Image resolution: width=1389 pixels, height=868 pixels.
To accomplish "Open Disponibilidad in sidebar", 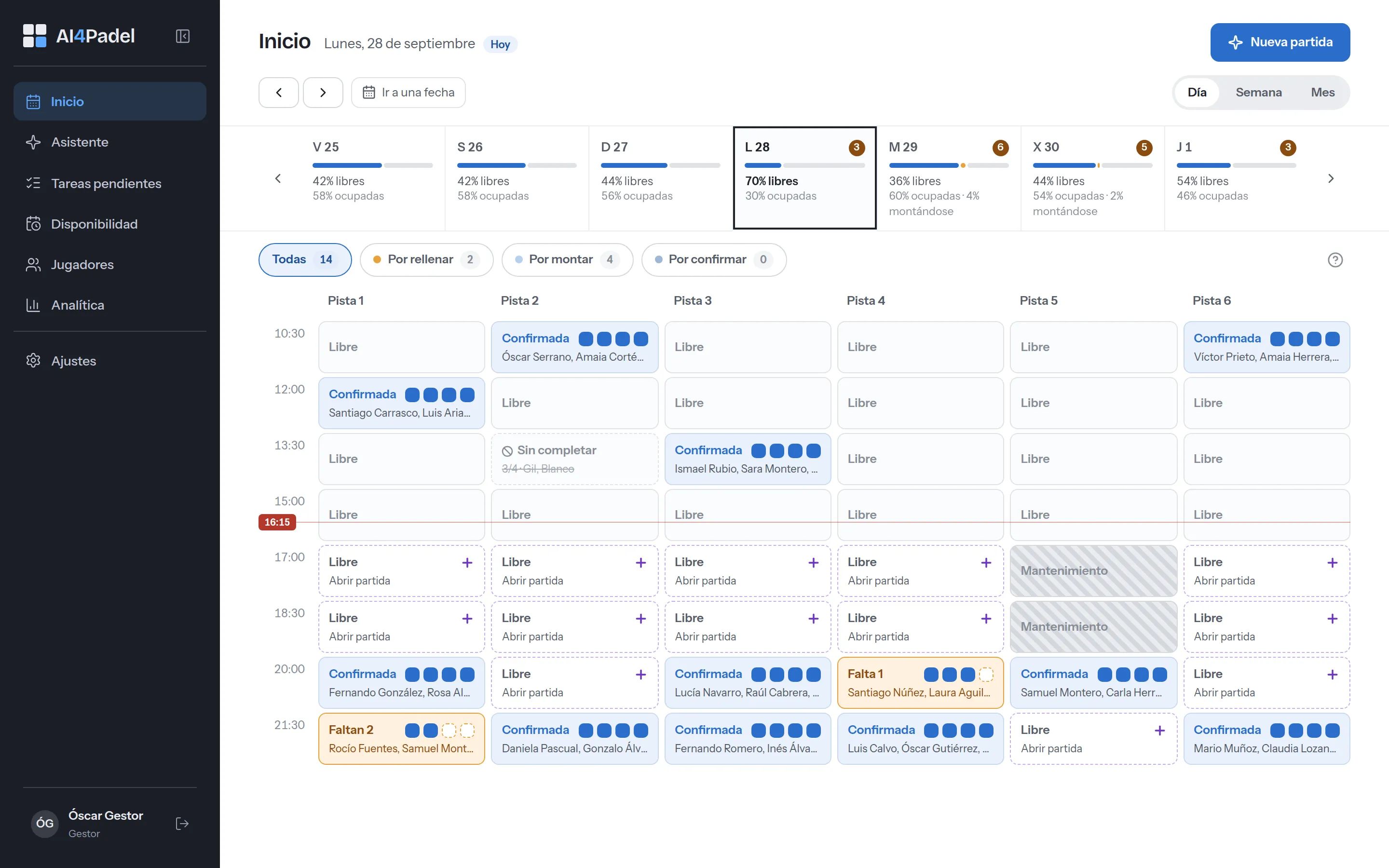I will tap(109, 224).
